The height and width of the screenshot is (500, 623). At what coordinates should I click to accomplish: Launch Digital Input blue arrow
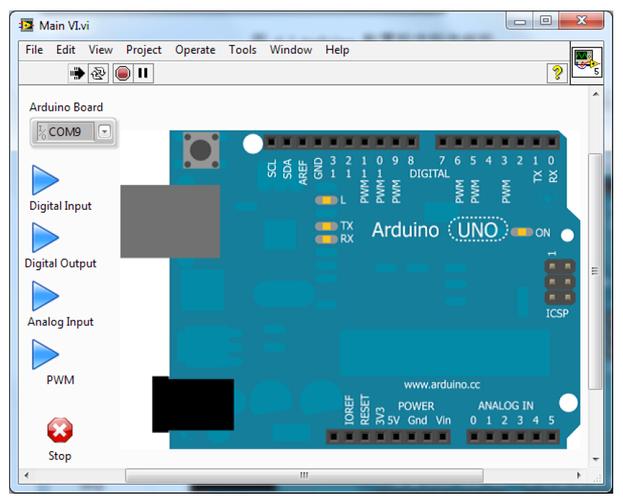coord(45,180)
